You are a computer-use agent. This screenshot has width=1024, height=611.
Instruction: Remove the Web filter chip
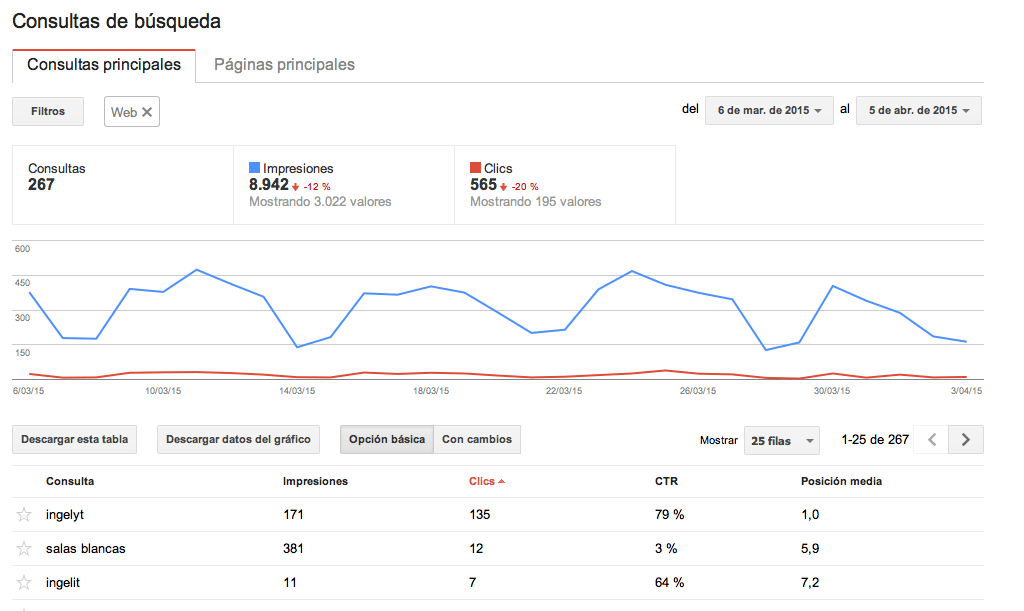tap(147, 112)
